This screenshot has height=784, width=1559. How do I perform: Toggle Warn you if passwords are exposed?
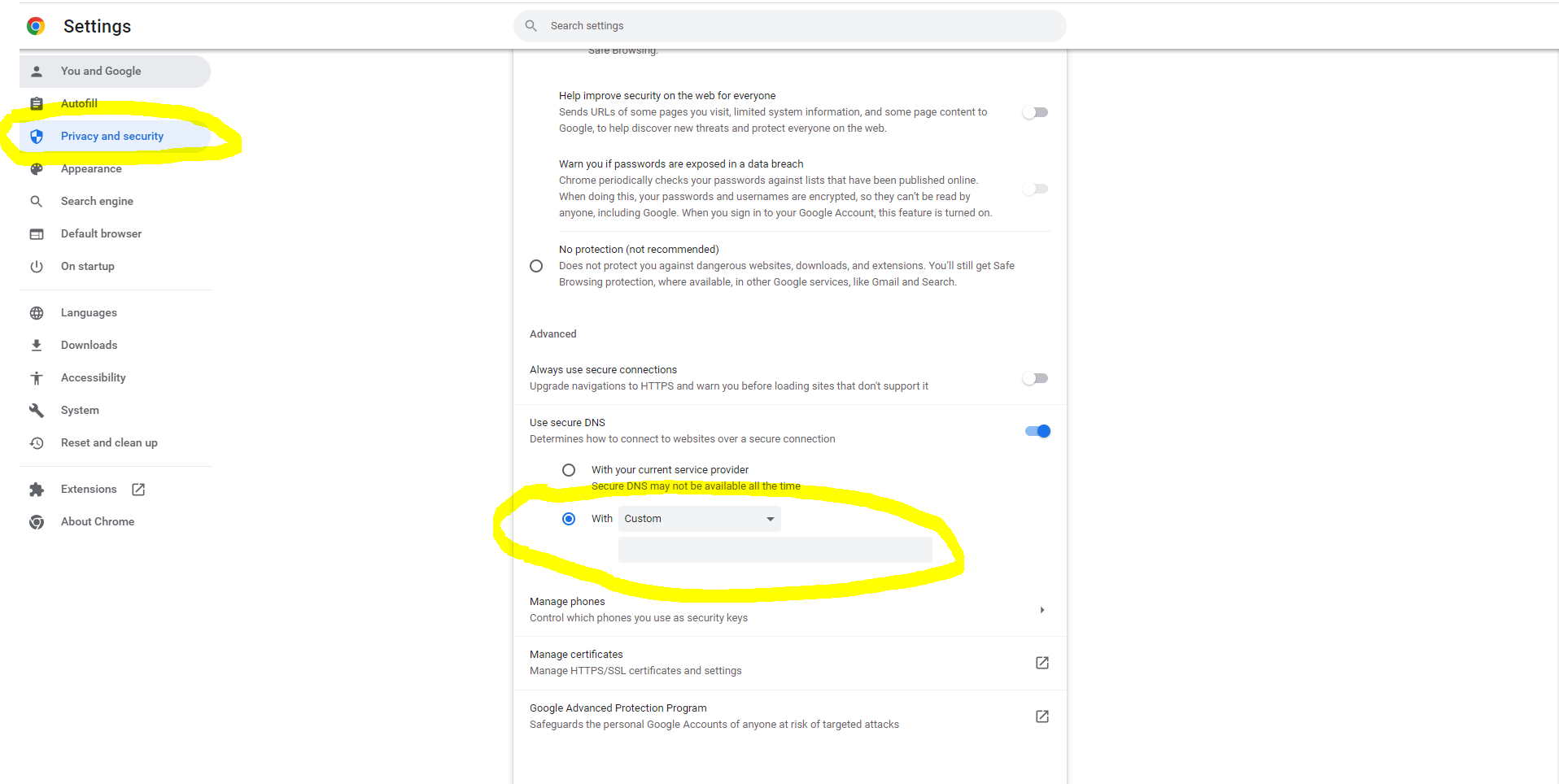pos(1036,189)
